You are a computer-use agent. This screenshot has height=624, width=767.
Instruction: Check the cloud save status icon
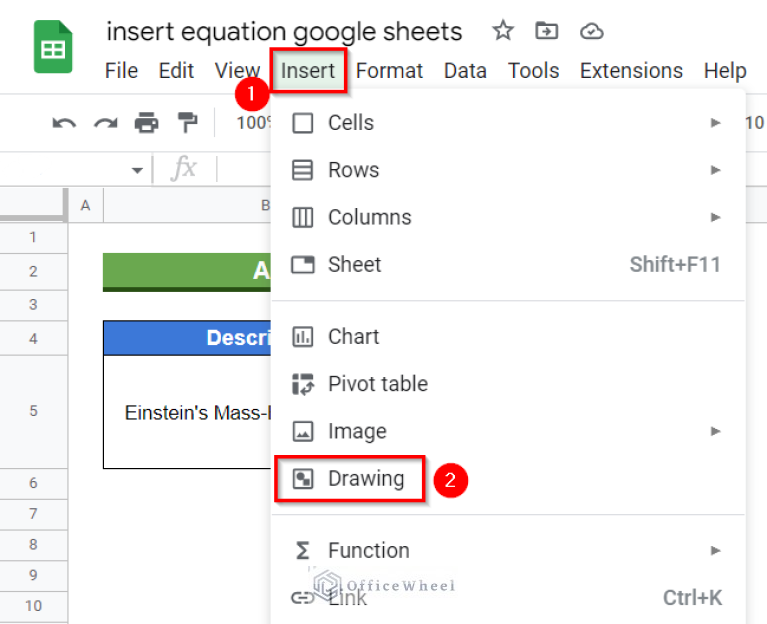click(x=592, y=31)
